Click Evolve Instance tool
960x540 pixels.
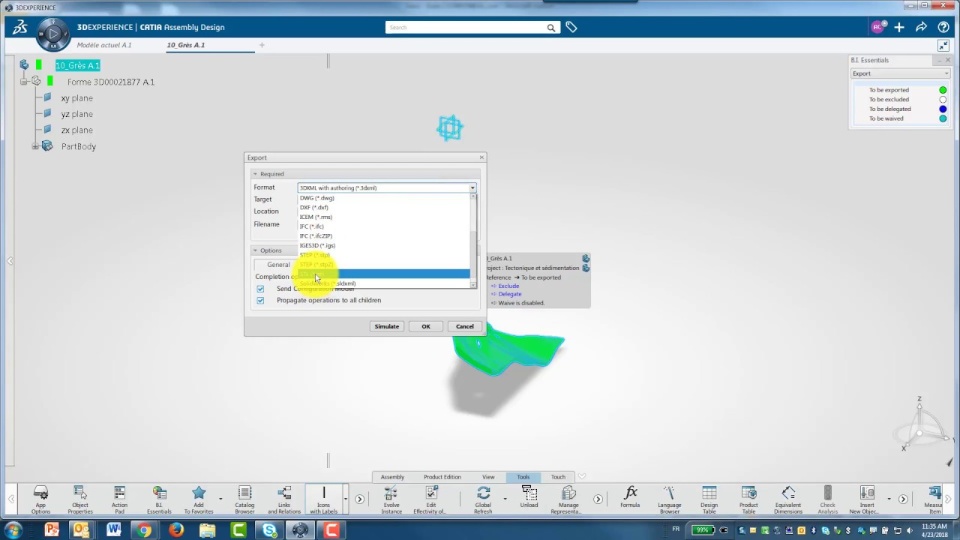point(391,499)
